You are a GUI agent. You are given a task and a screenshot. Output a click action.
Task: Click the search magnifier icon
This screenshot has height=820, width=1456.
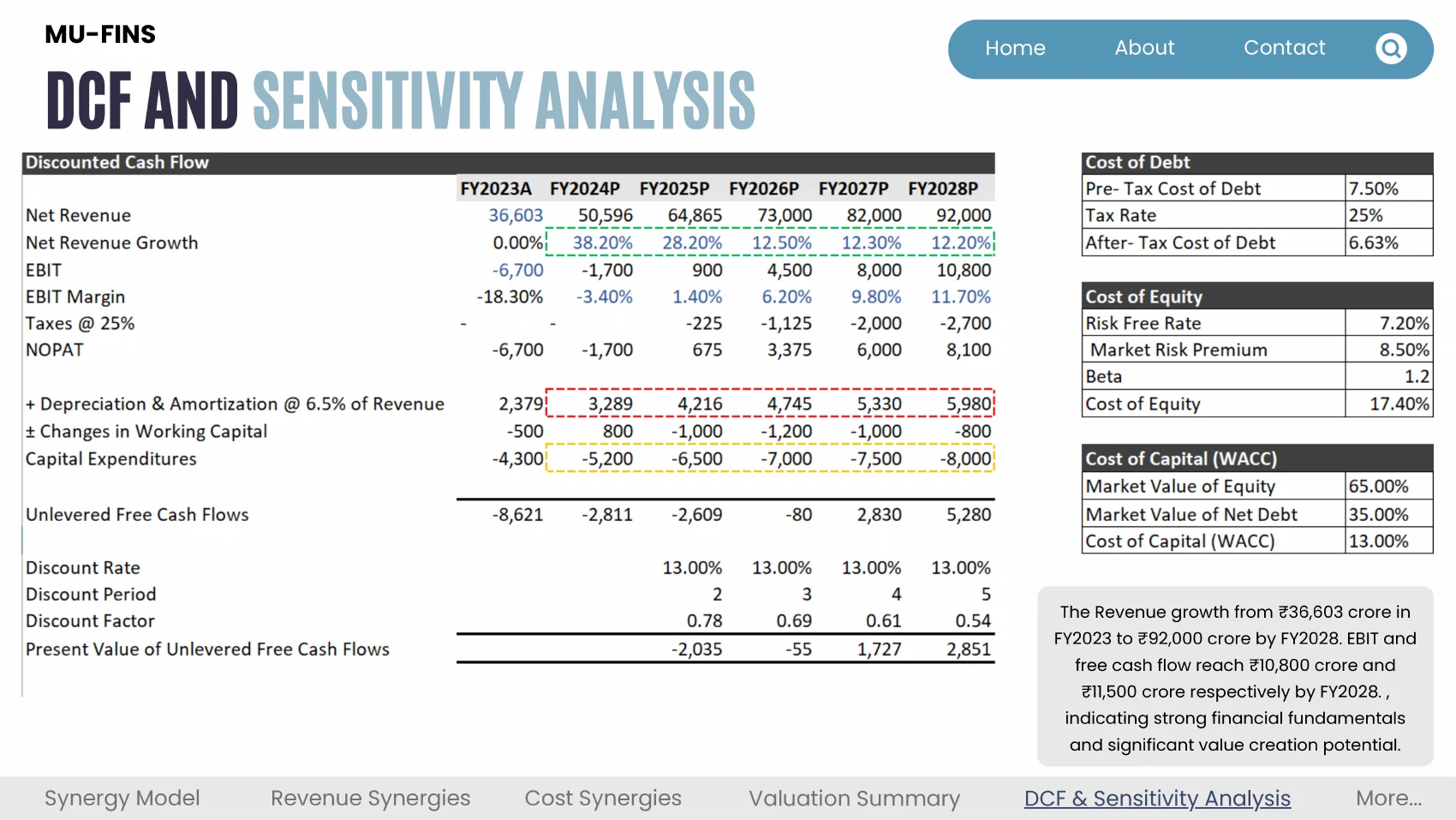[1391, 48]
